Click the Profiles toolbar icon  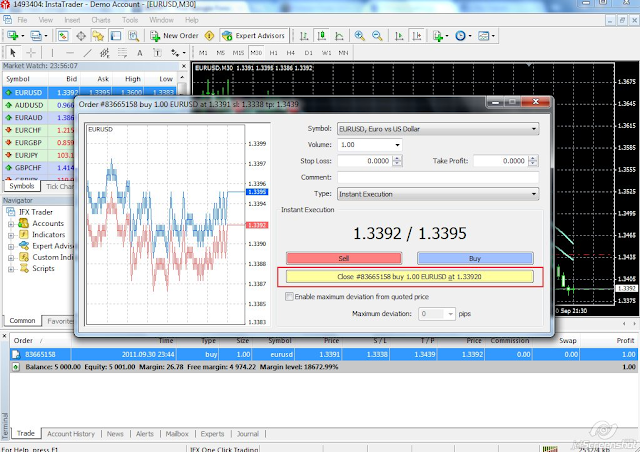click(x=36, y=36)
